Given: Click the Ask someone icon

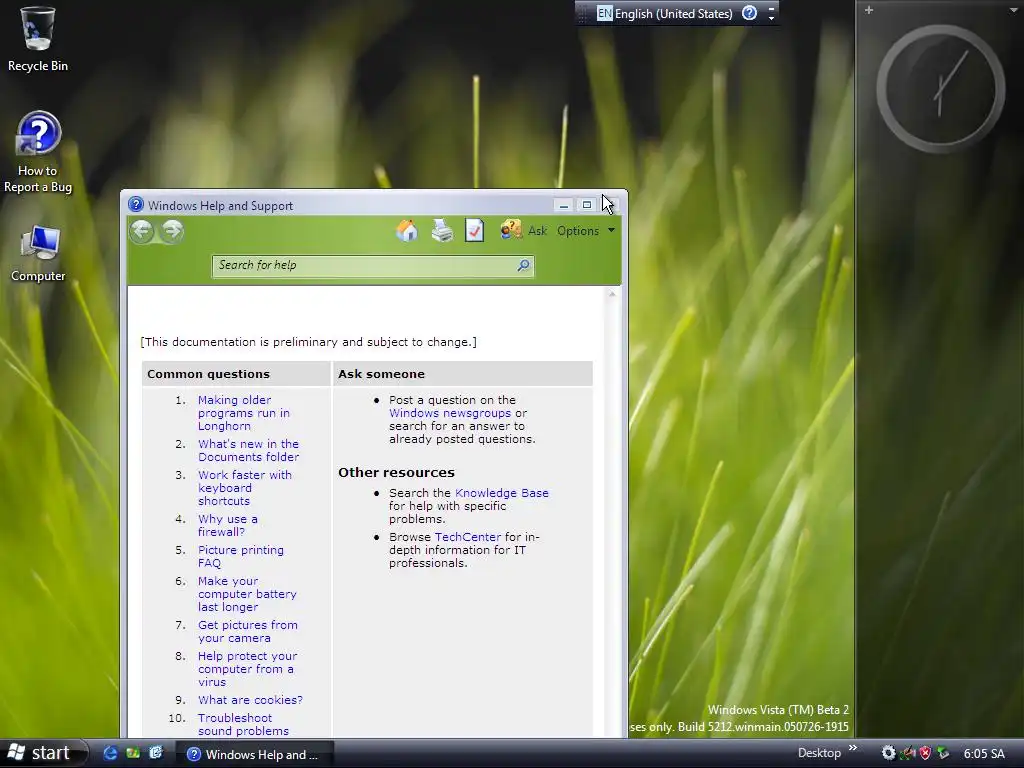Looking at the screenshot, I should pos(511,230).
